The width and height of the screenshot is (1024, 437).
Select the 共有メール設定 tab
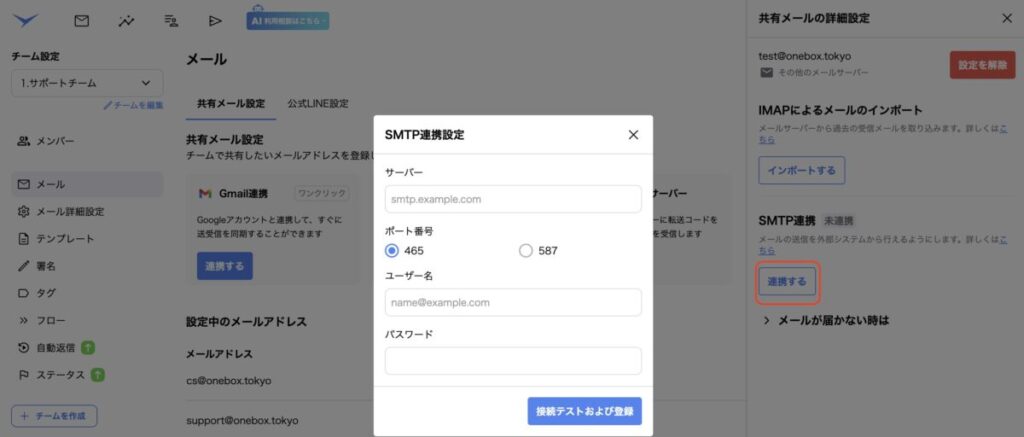click(230, 103)
